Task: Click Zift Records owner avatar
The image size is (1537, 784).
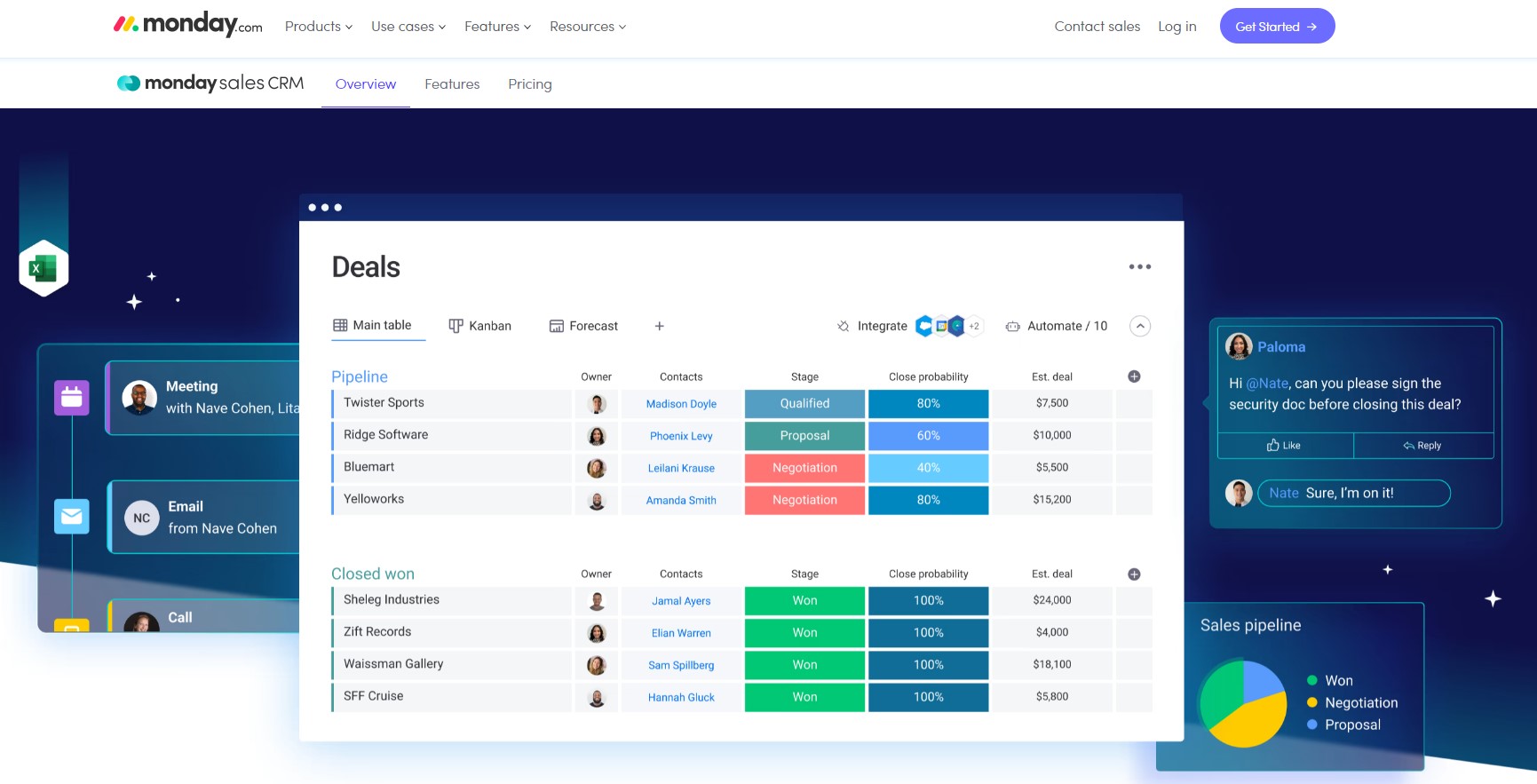Action: tap(598, 633)
